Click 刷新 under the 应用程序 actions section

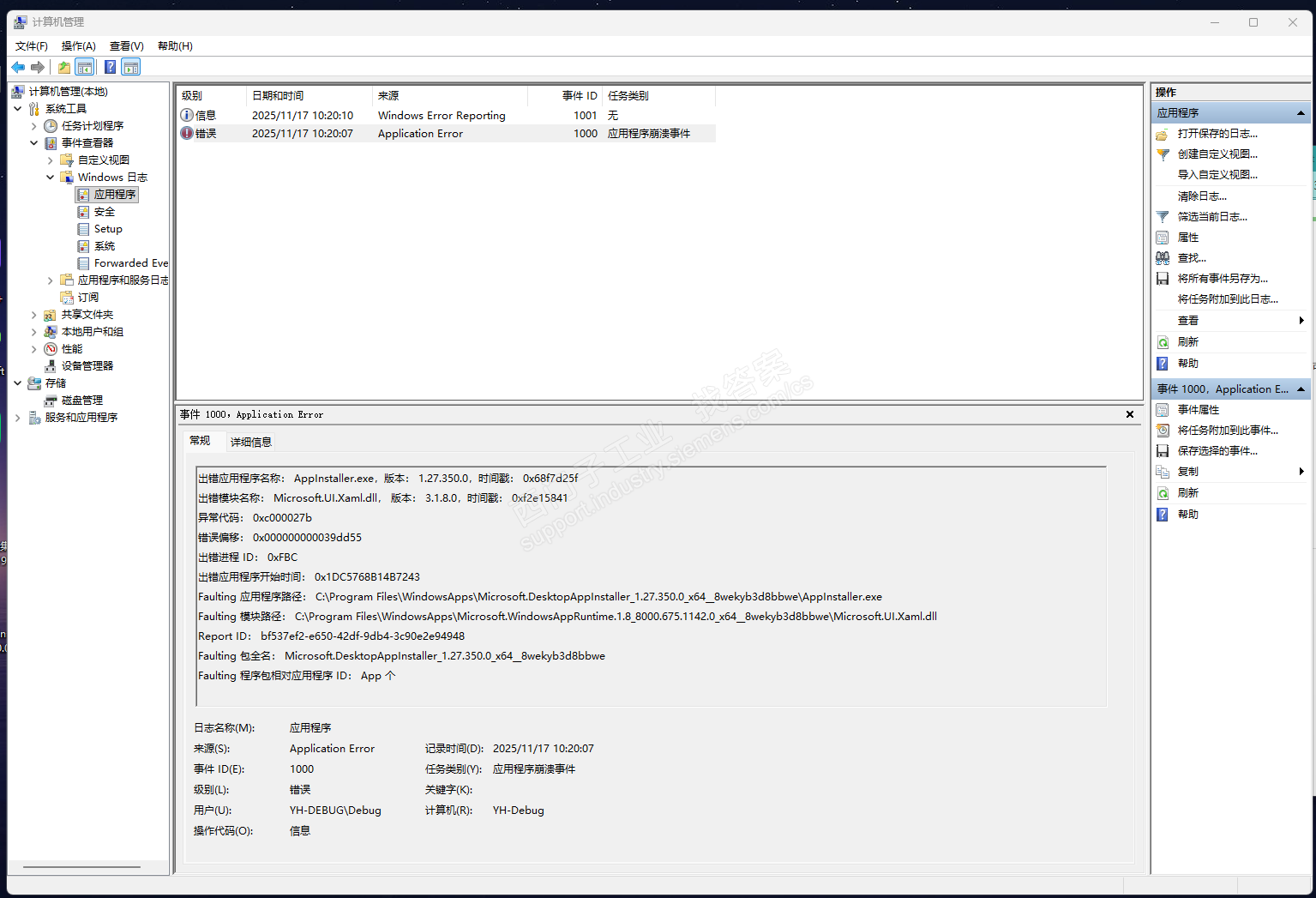point(1188,342)
